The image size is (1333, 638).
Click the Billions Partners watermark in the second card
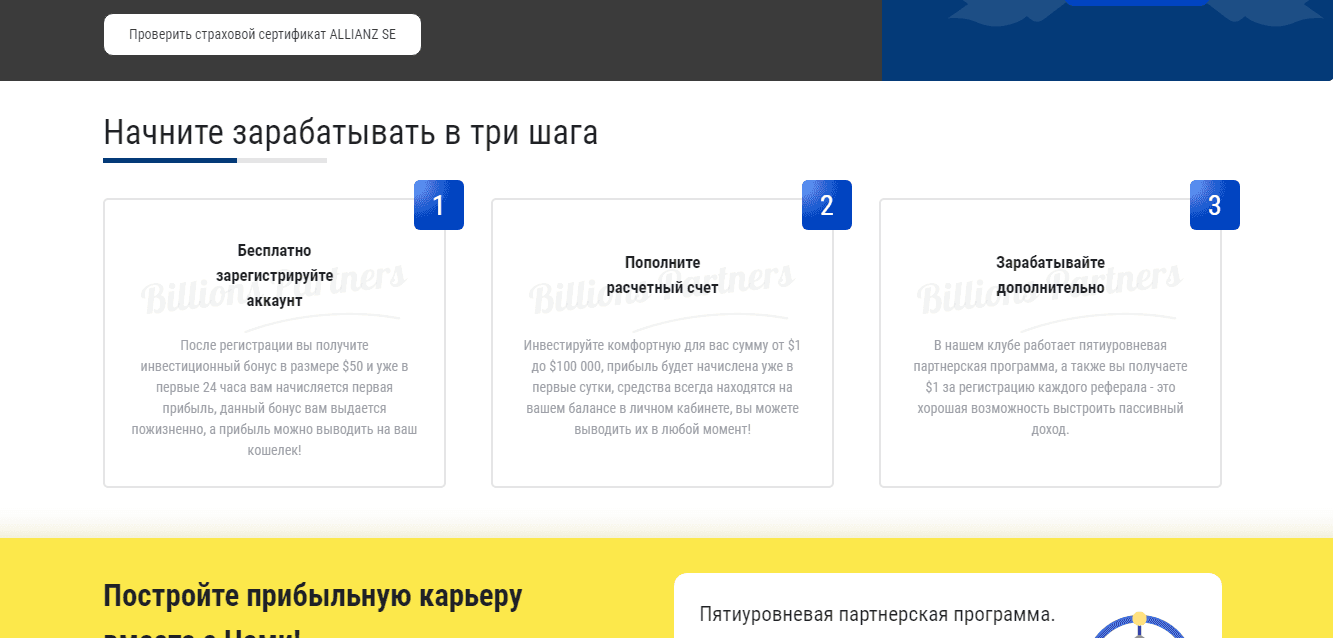pyautogui.click(x=661, y=285)
